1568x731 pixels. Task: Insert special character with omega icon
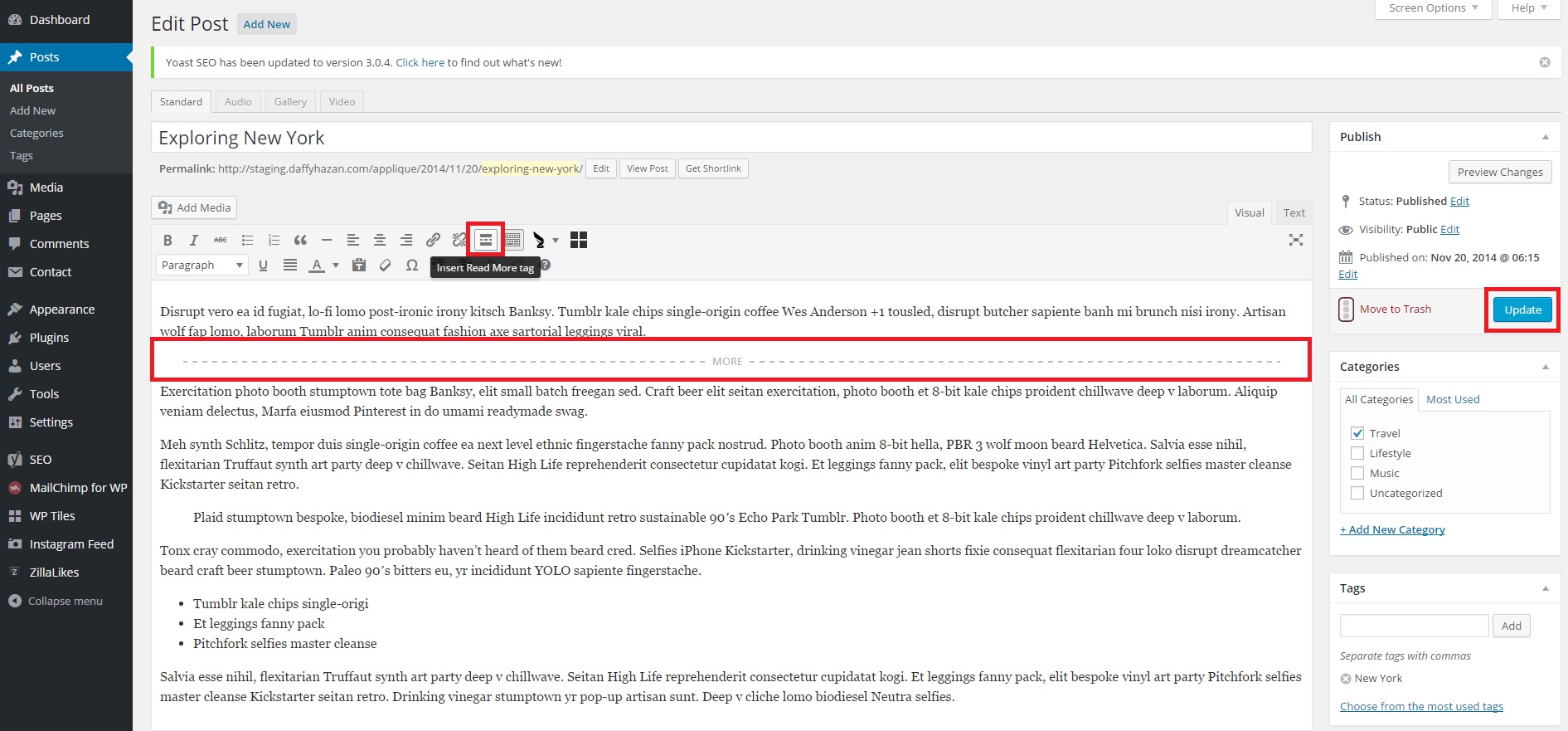pos(412,266)
